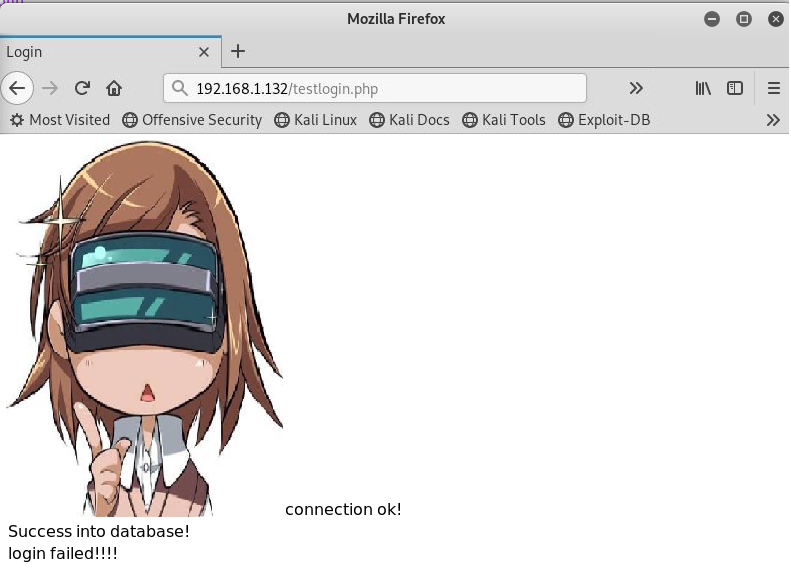Open the Kali Tools bookmark

click(x=504, y=120)
